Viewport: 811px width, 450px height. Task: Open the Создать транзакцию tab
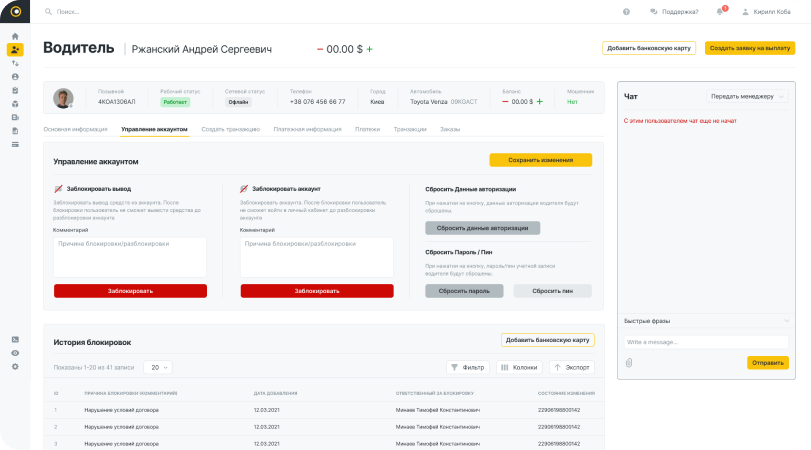coord(230,129)
